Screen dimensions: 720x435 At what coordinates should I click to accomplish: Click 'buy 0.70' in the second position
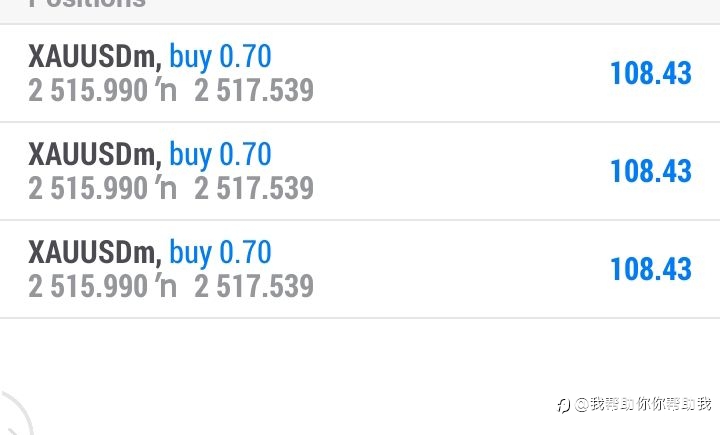click(220, 155)
